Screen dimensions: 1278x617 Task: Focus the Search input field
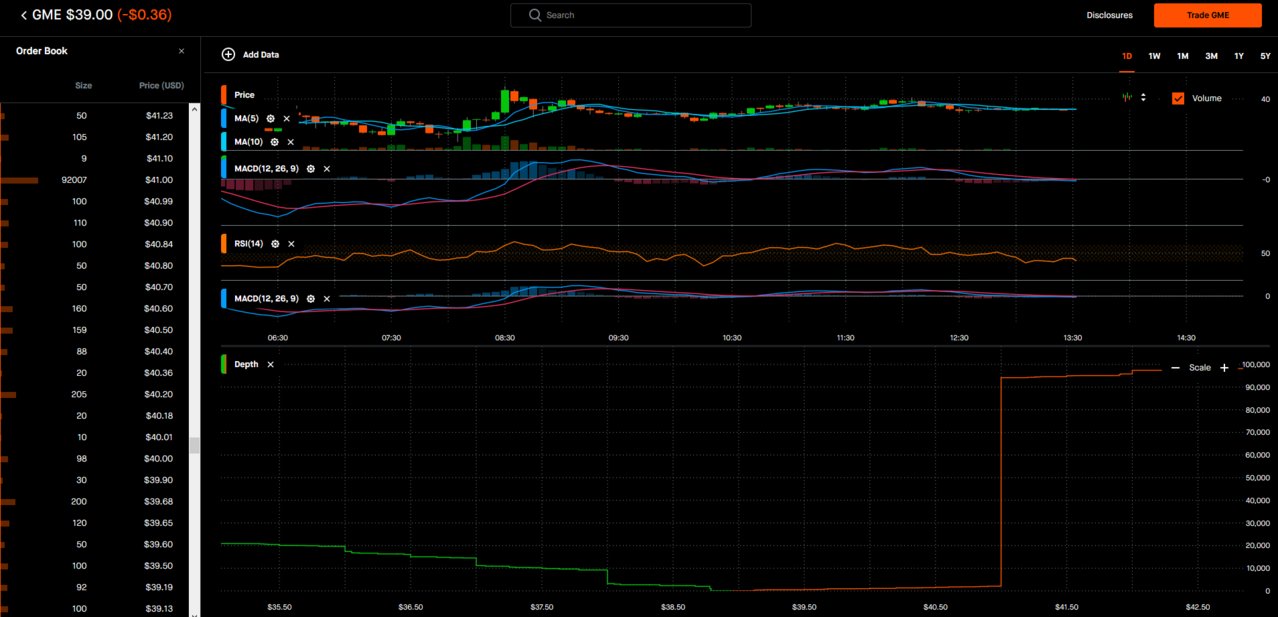tap(630, 15)
